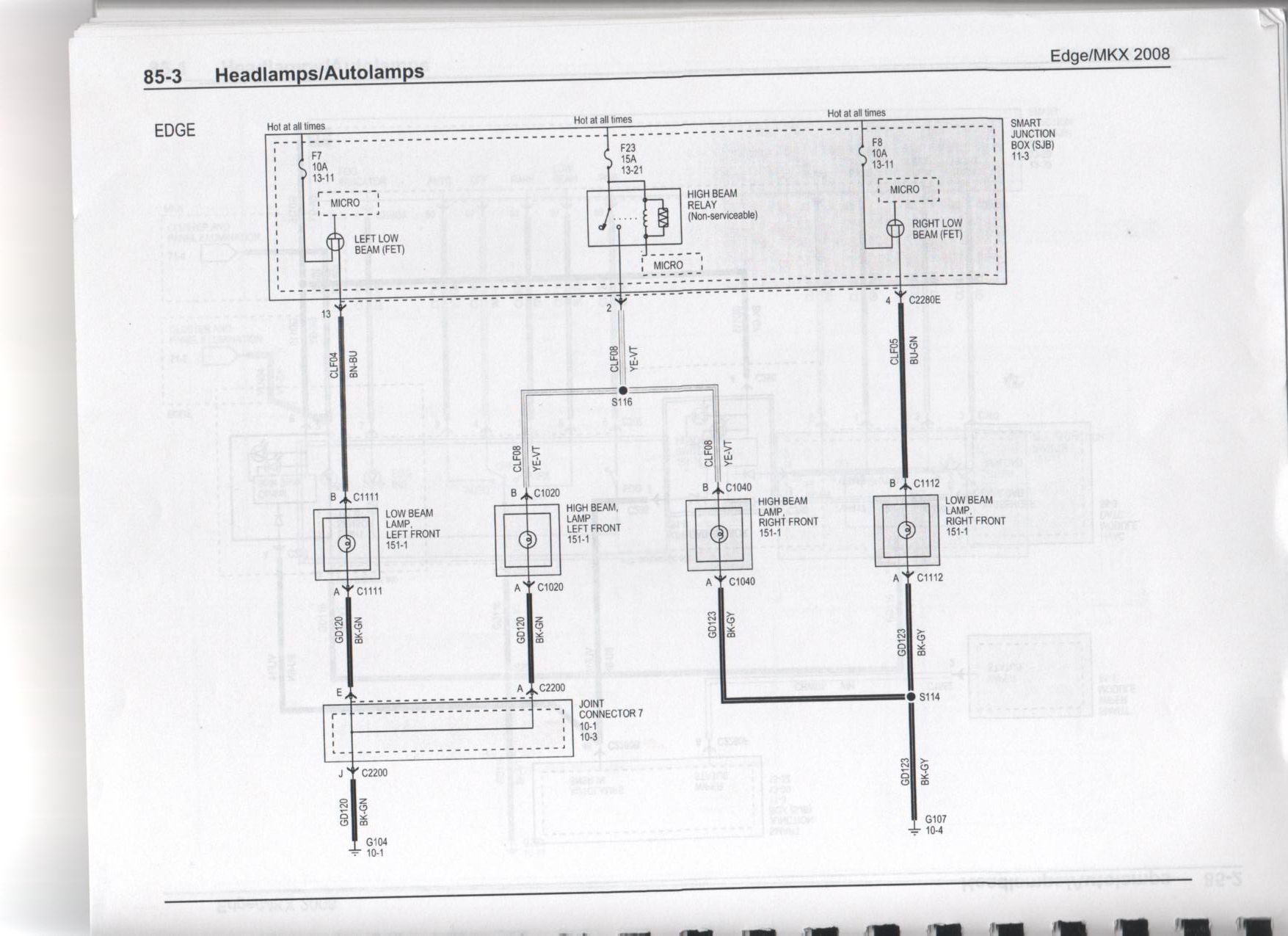The image size is (1288, 936).
Task: Click the GD123 BK-GY label above G107
Action: point(914,772)
